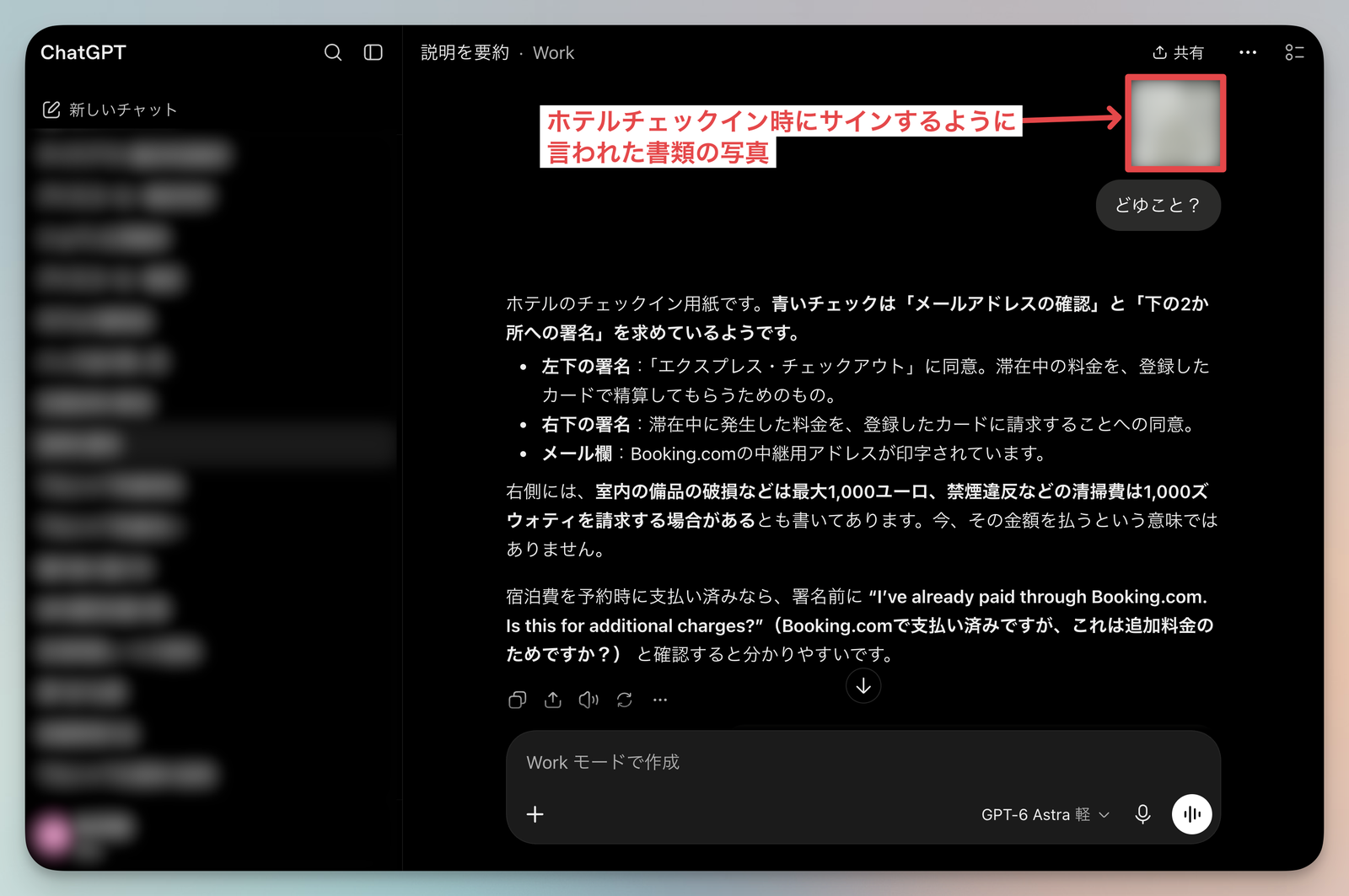Open the three-dot menu in the header

click(x=1248, y=52)
